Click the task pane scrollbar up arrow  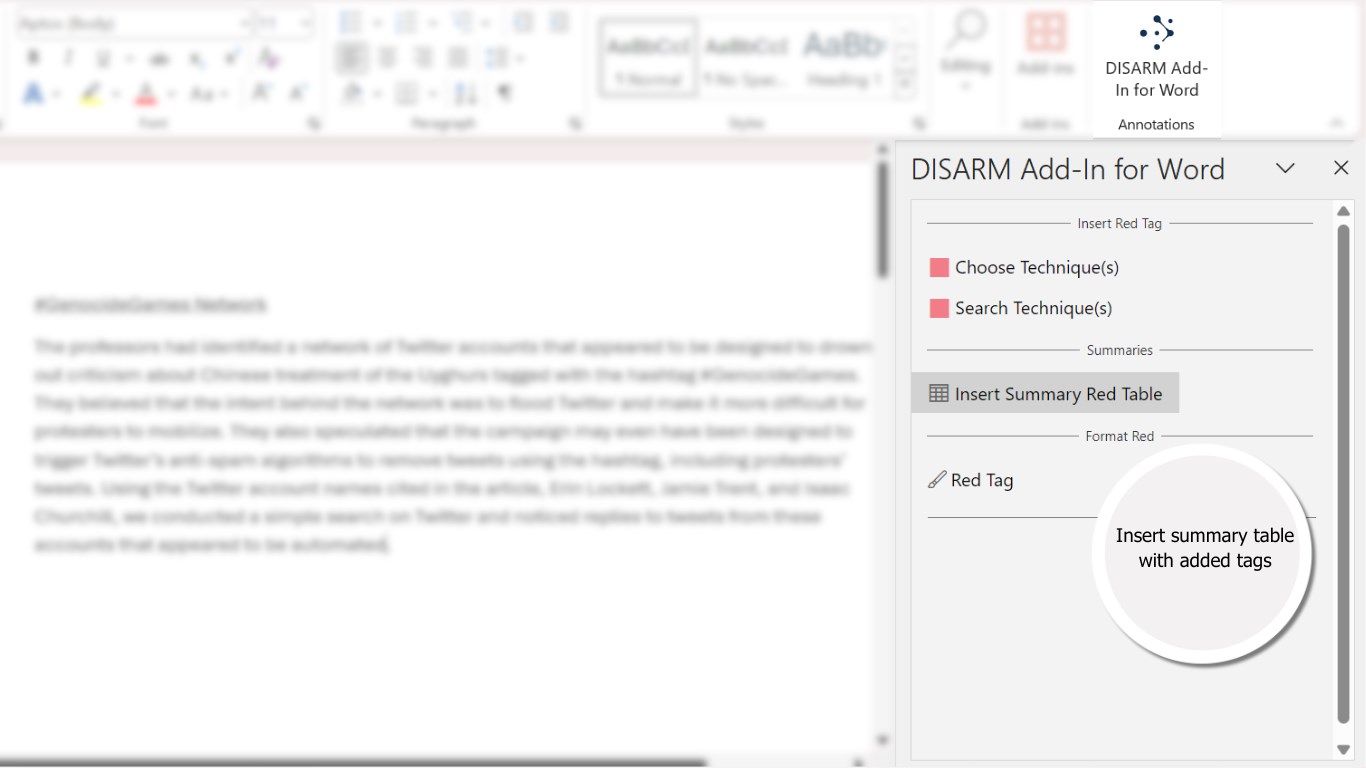point(1343,211)
